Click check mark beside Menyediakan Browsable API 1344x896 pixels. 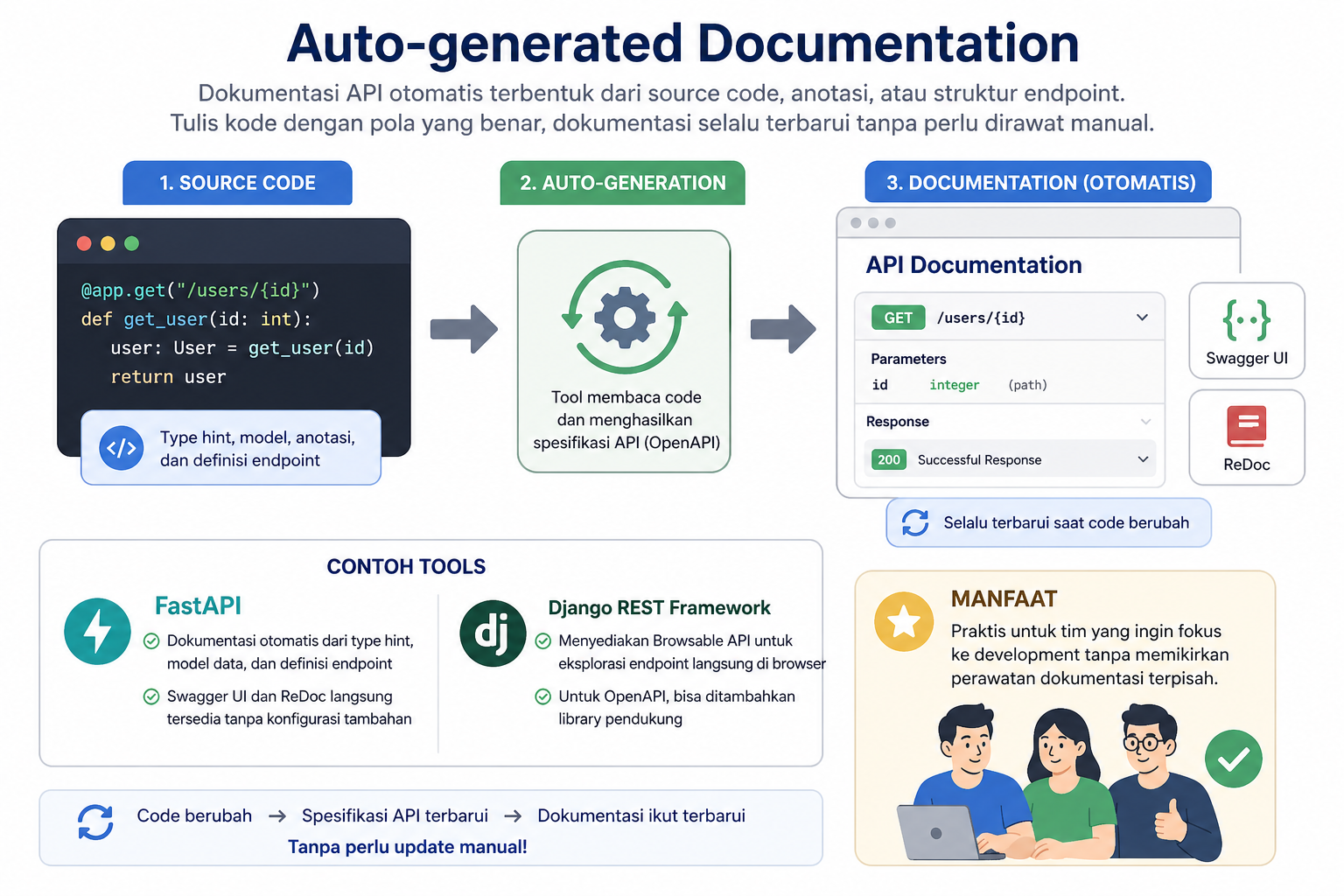542,640
